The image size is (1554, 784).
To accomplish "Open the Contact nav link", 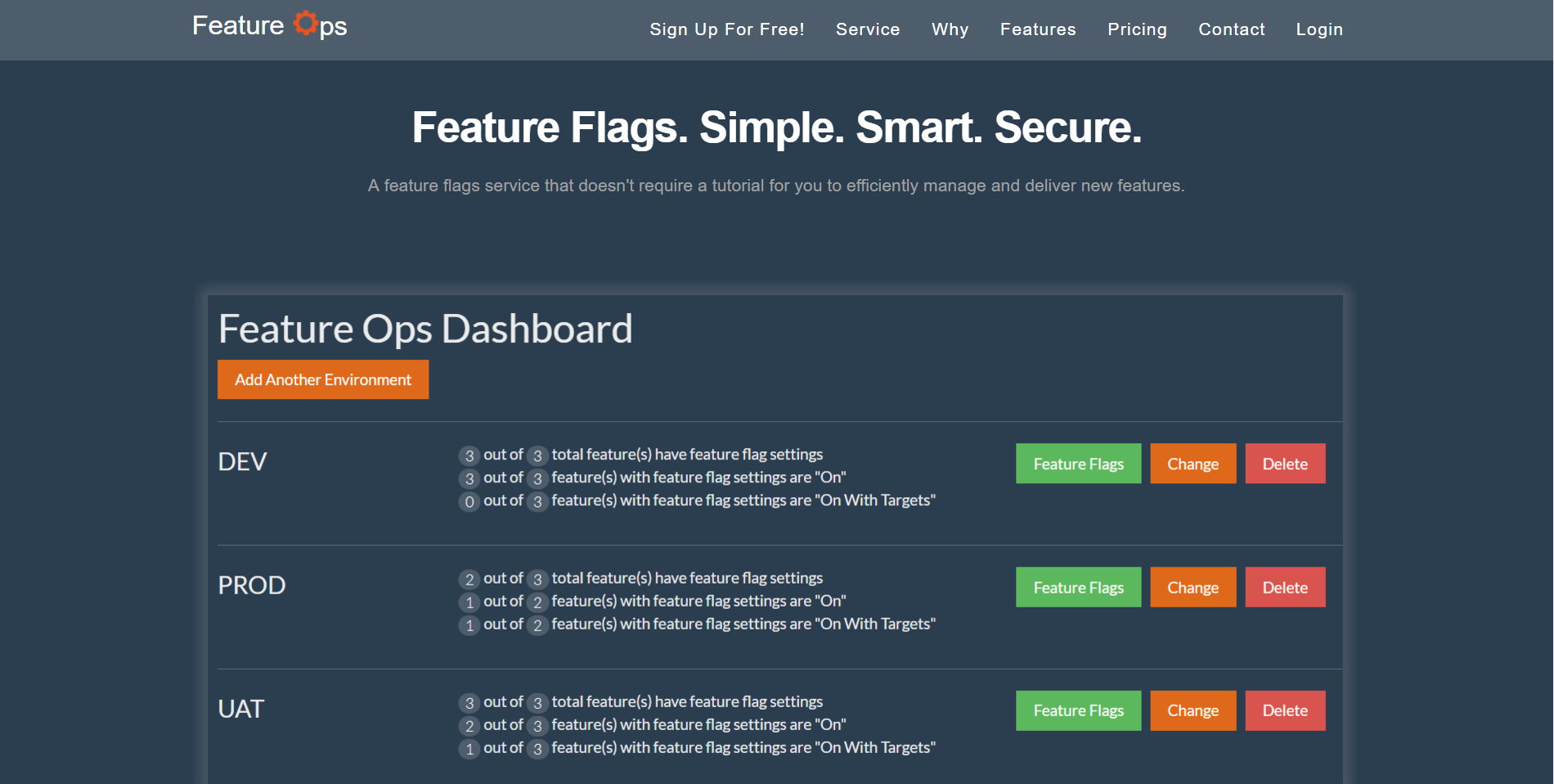I will coord(1232,29).
